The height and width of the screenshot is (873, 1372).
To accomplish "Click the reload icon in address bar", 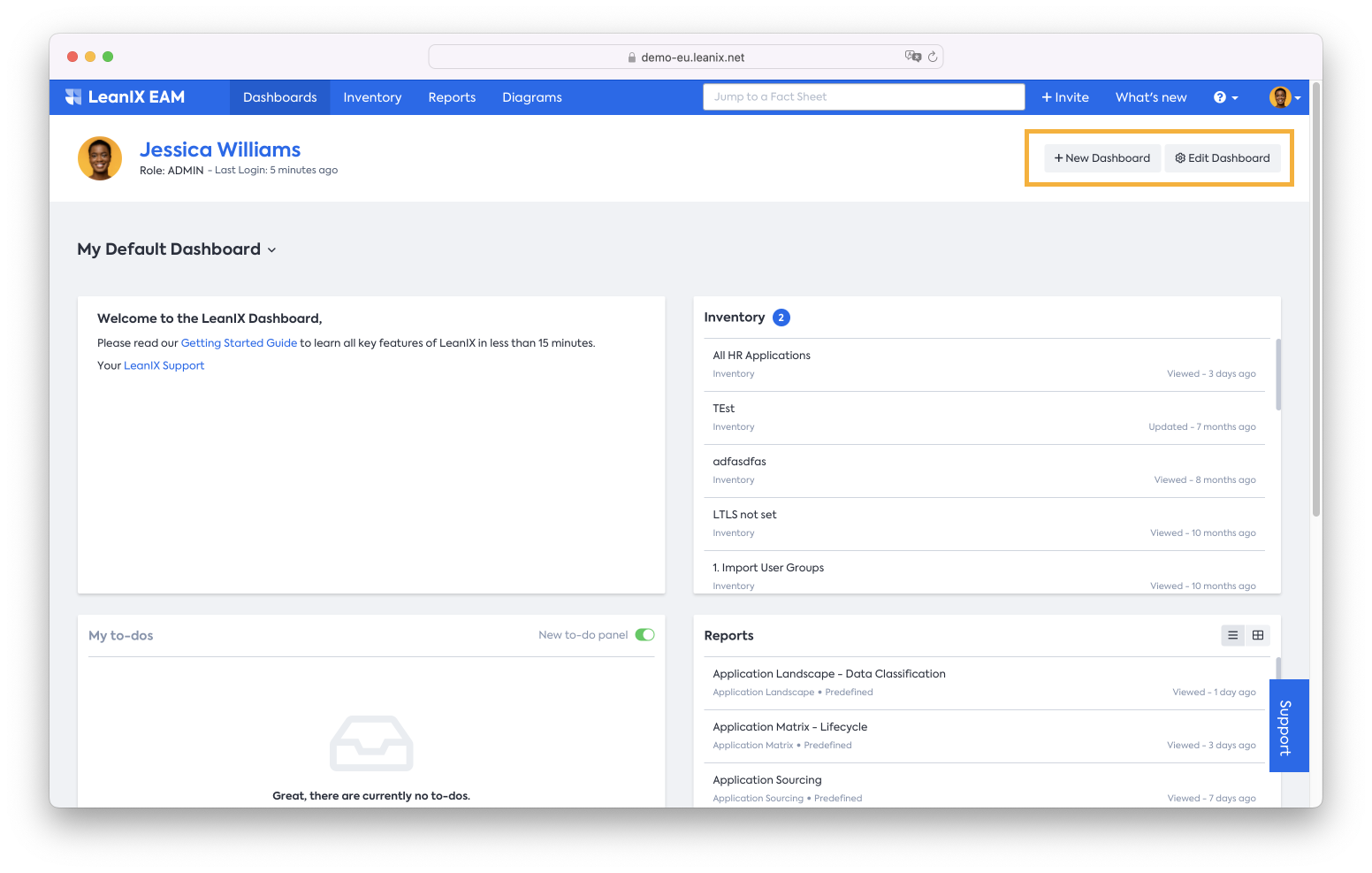I will coord(933,57).
